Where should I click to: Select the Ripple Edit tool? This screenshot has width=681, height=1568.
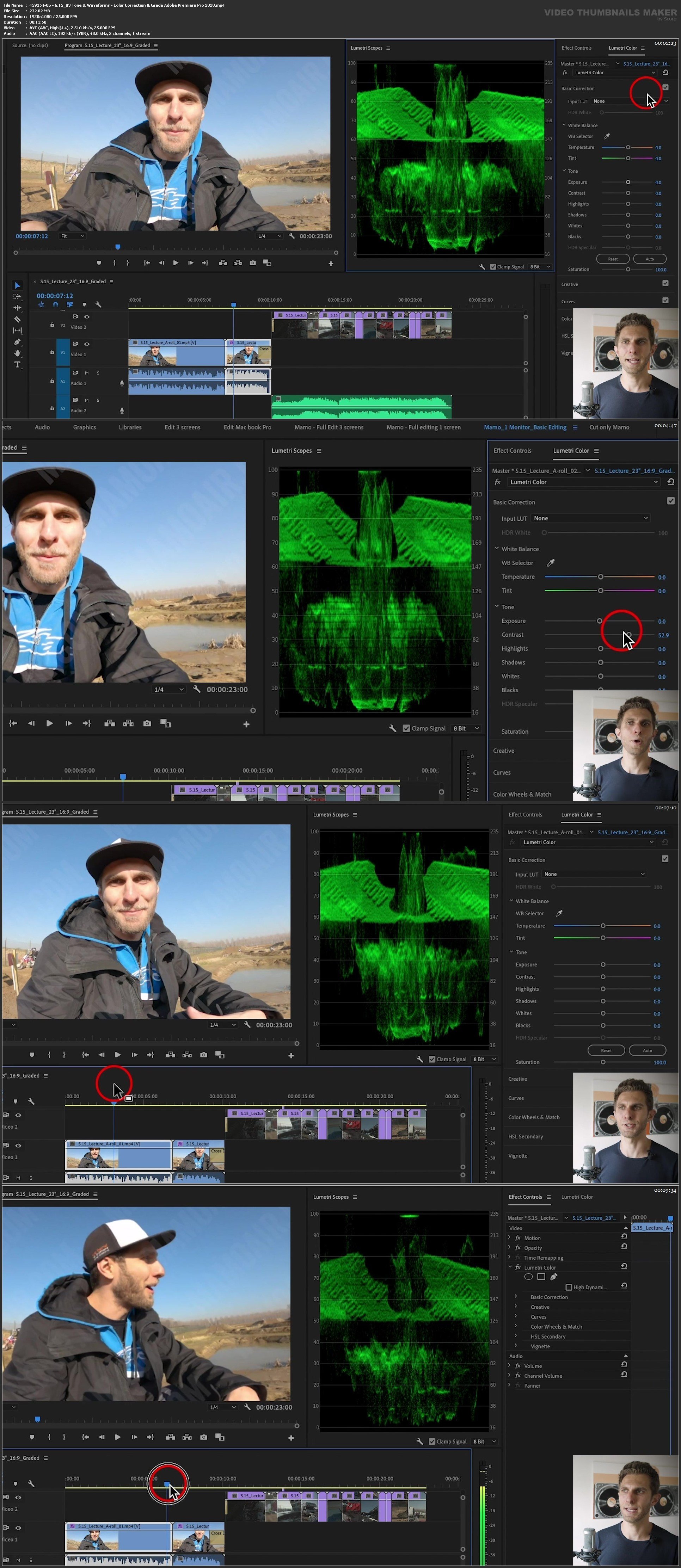coord(17,308)
